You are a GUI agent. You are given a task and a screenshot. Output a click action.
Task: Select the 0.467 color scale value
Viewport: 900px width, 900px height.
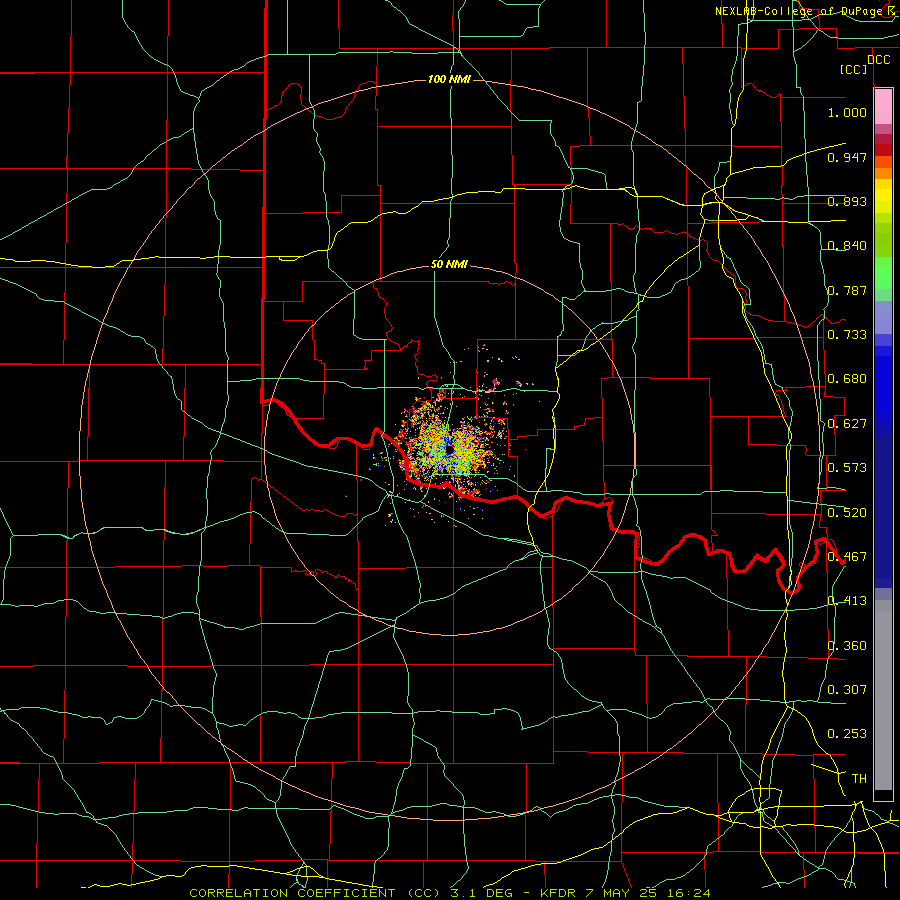click(x=847, y=557)
